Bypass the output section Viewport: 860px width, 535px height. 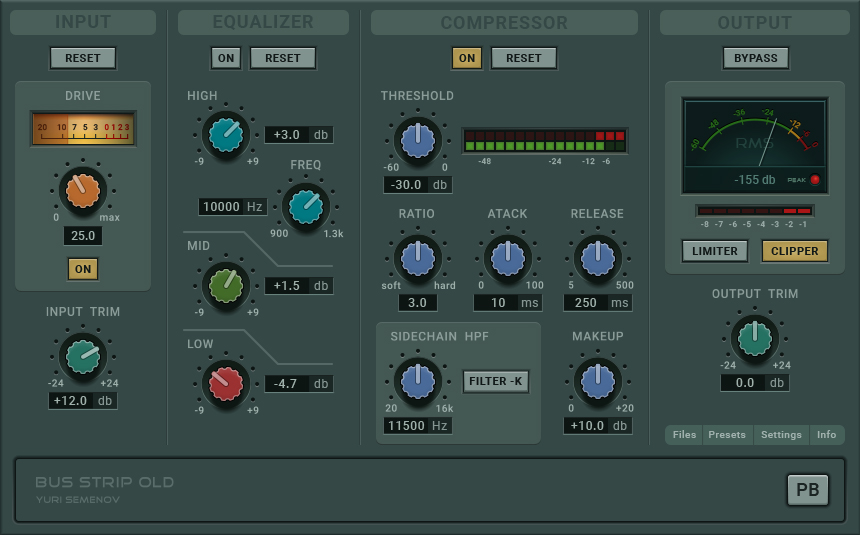[x=756, y=58]
